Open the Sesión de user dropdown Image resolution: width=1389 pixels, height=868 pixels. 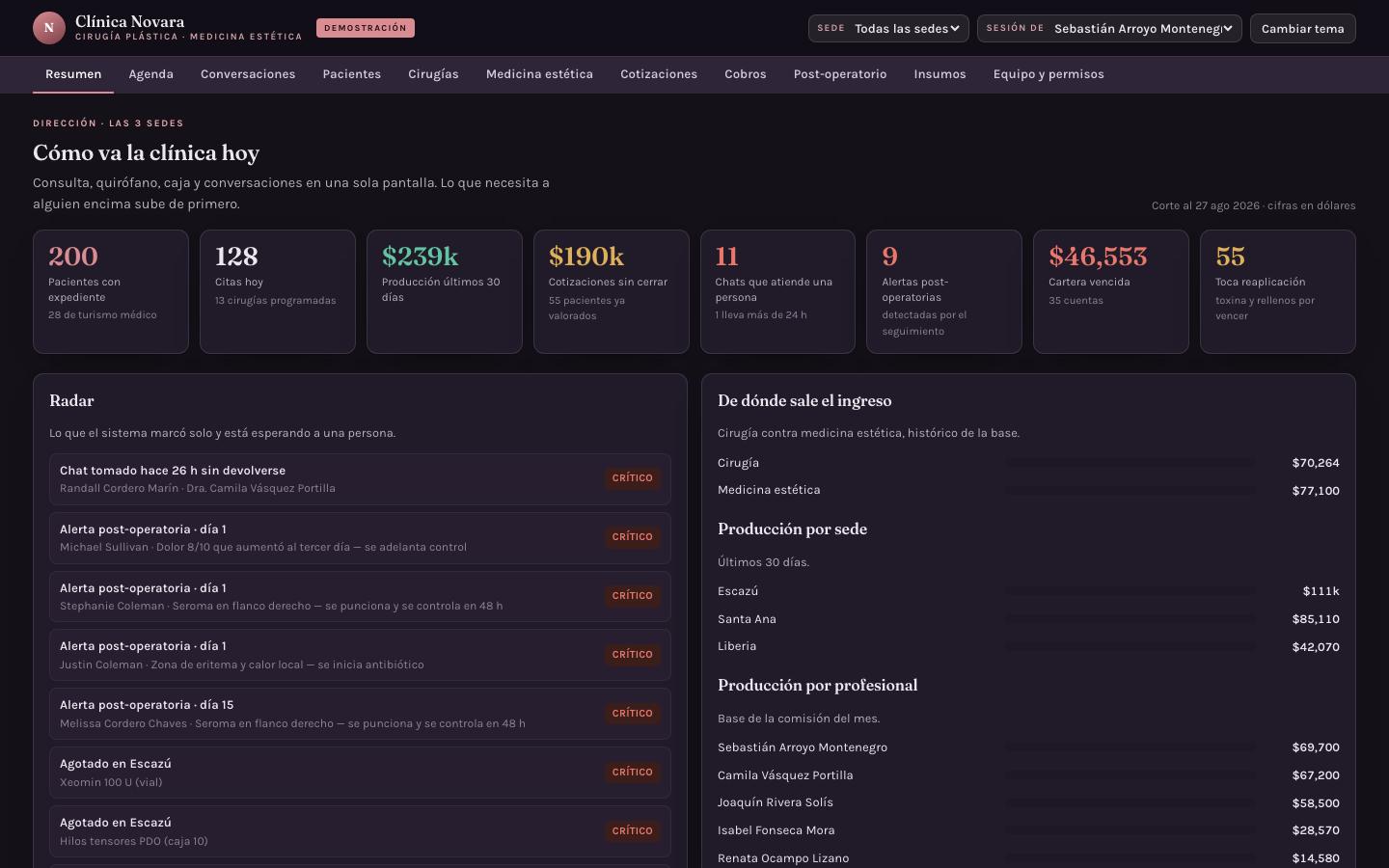[x=1109, y=28]
